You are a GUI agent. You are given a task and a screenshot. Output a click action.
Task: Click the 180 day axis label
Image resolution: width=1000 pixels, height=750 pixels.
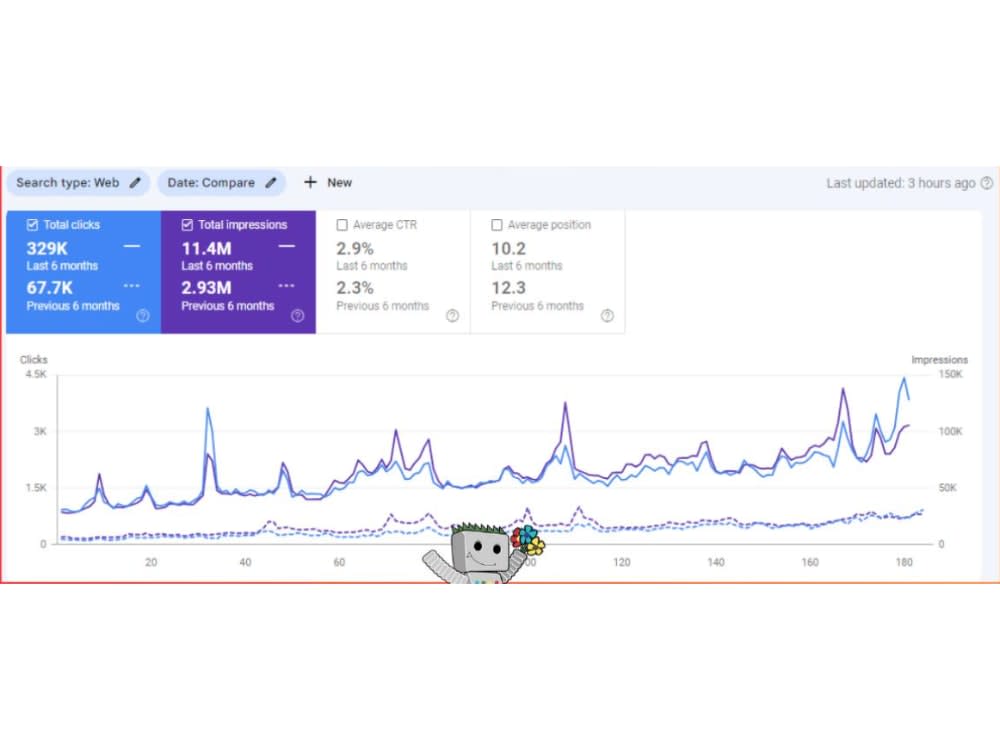904,562
